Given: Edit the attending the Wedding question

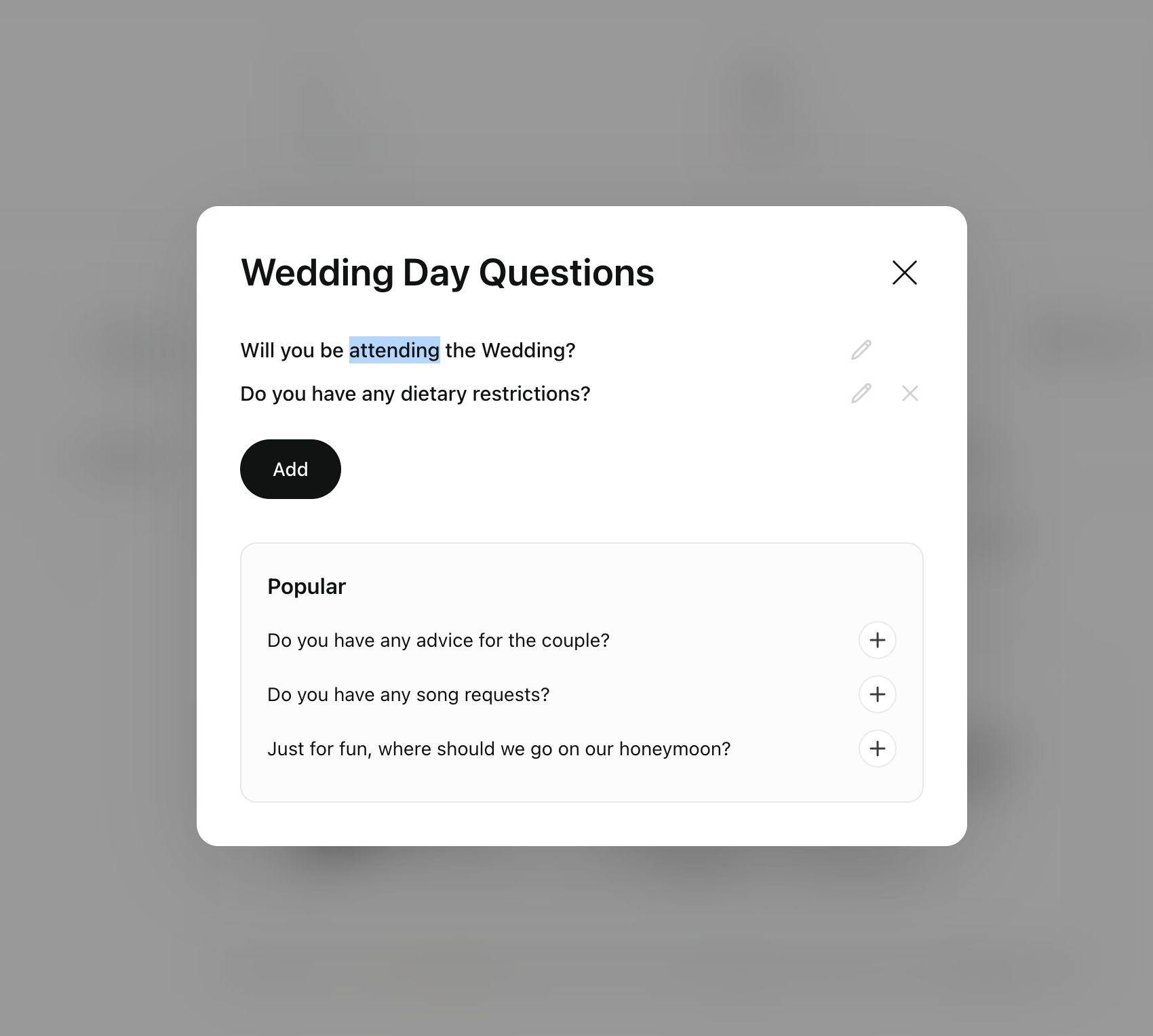Looking at the screenshot, I should pyautogui.click(x=861, y=350).
